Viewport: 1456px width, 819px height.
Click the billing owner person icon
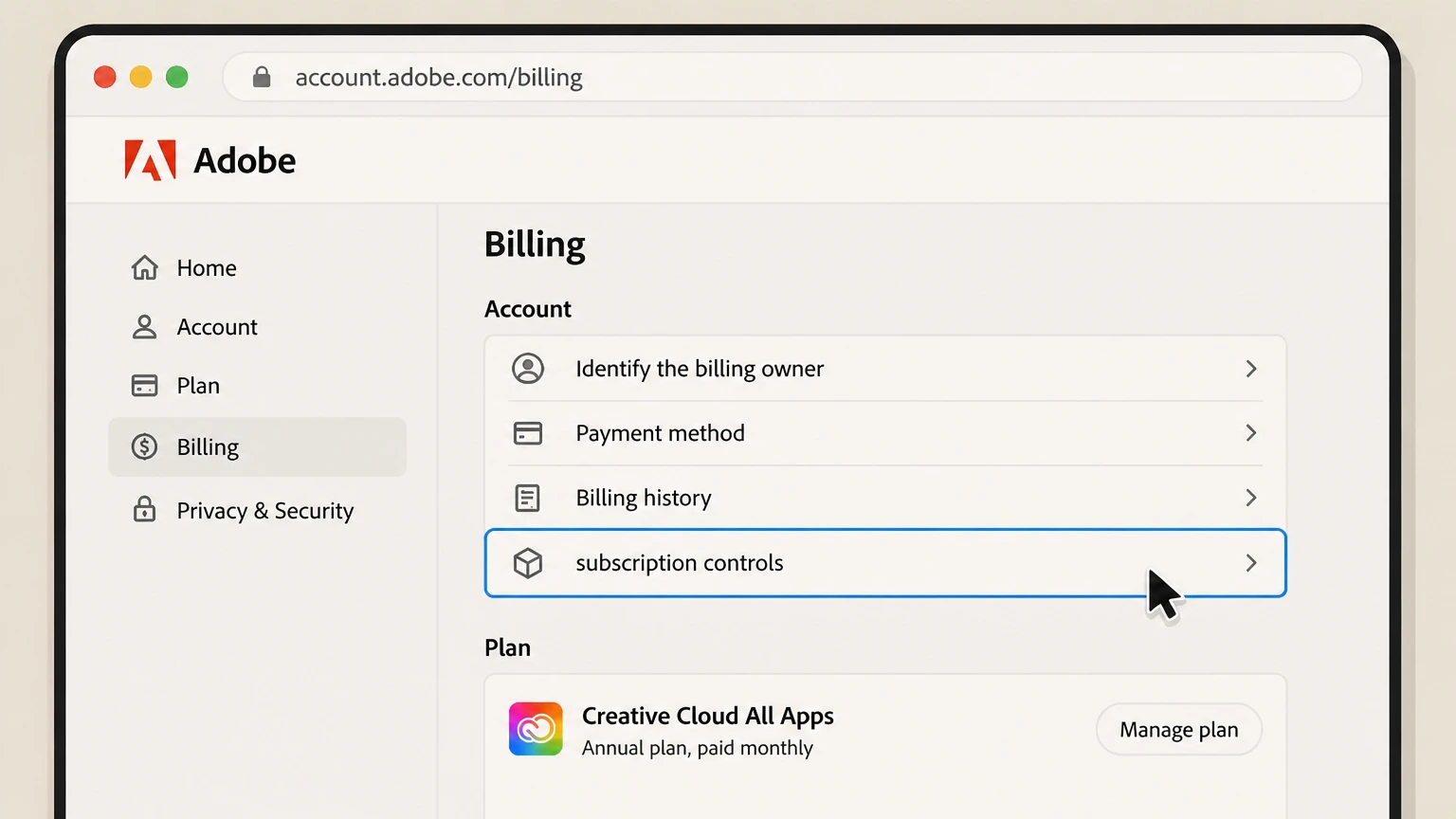click(528, 368)
